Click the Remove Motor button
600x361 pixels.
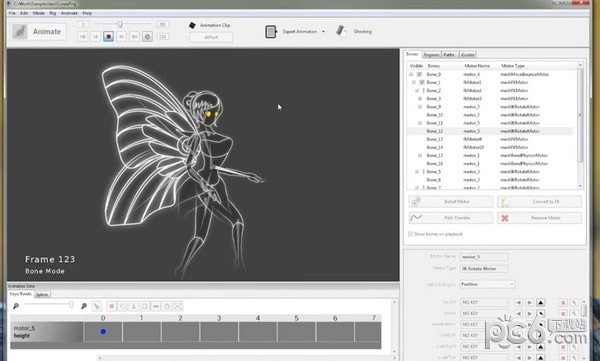pyautogui.click(x=540, y=218)
